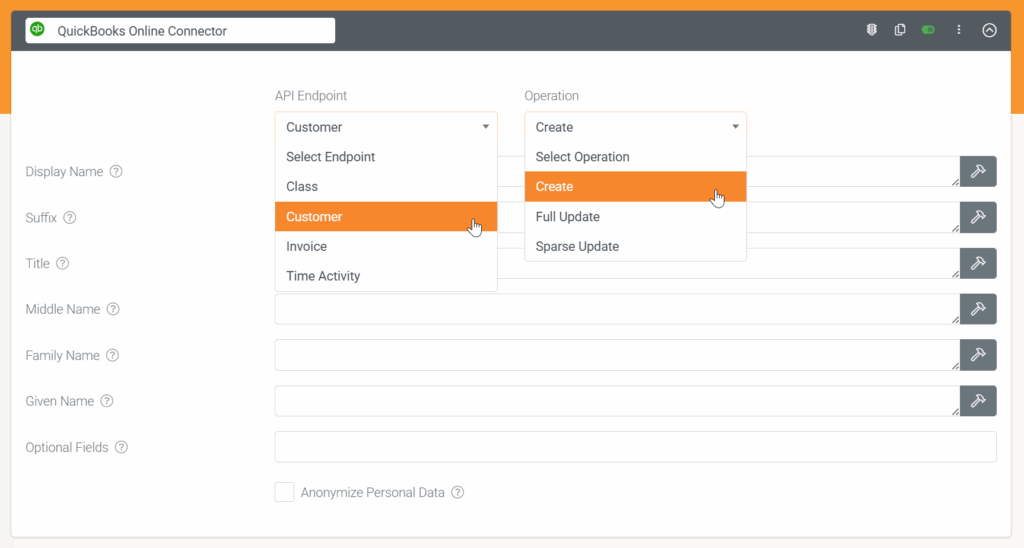
Task: Click the QuickBooks green logo icon
Action: pyautogui.click(x=38, y=29)
